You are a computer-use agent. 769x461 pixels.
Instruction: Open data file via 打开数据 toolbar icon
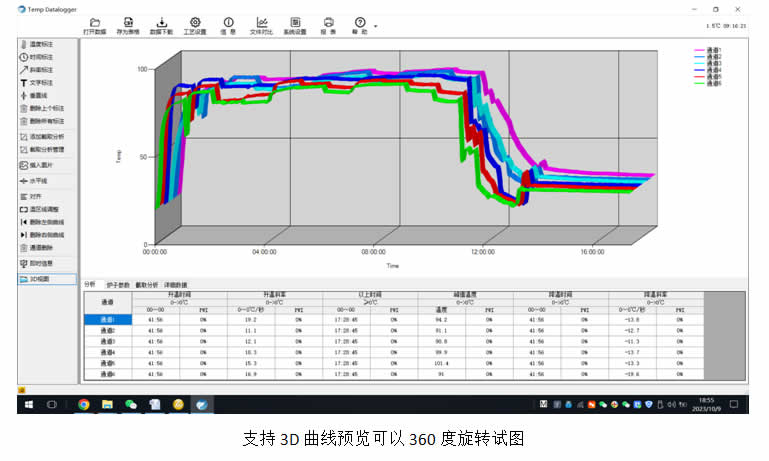tap(95, 26)
